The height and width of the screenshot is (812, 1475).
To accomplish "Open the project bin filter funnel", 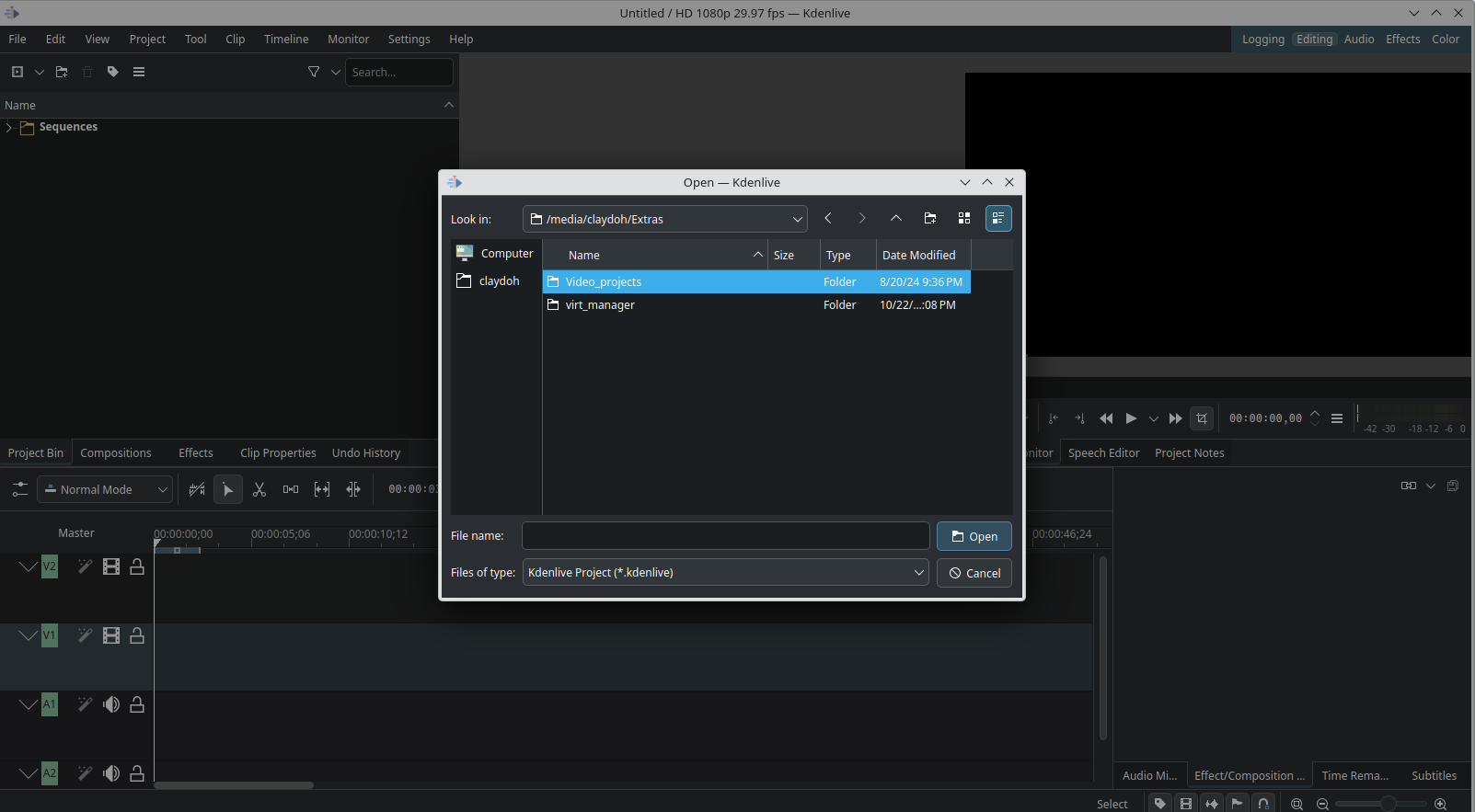I will pyautogui.click(x=314, y=72).
